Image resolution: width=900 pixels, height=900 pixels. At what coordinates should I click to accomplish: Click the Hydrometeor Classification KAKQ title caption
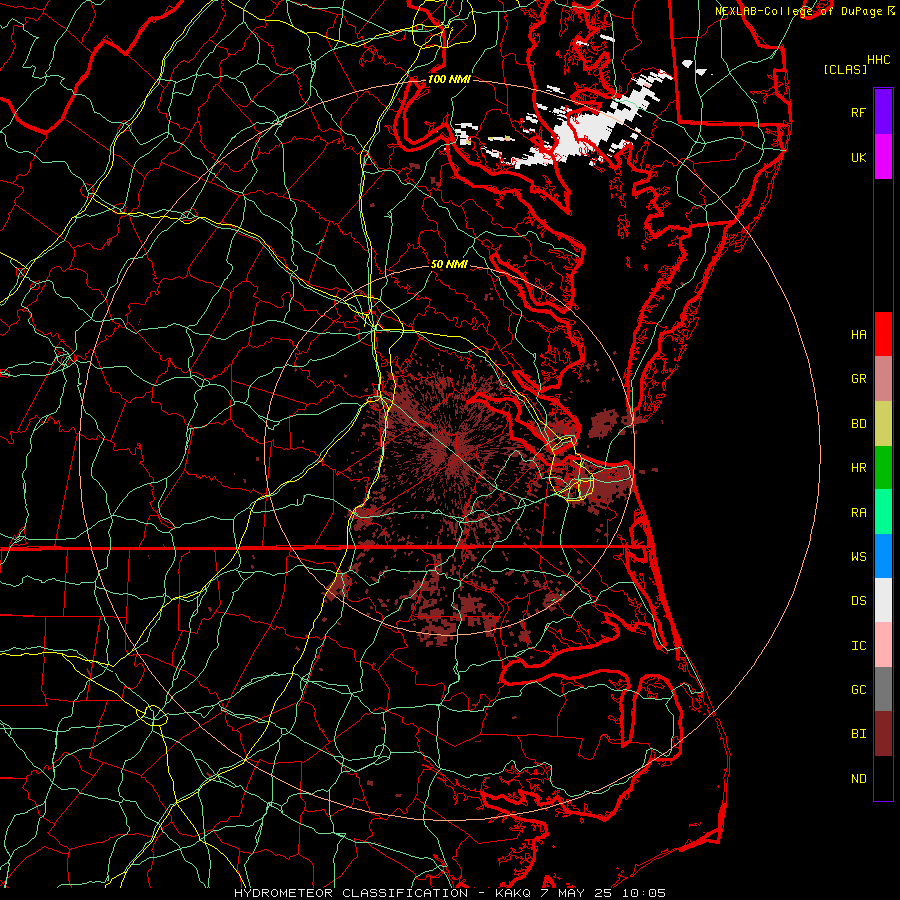coord(449,893)
